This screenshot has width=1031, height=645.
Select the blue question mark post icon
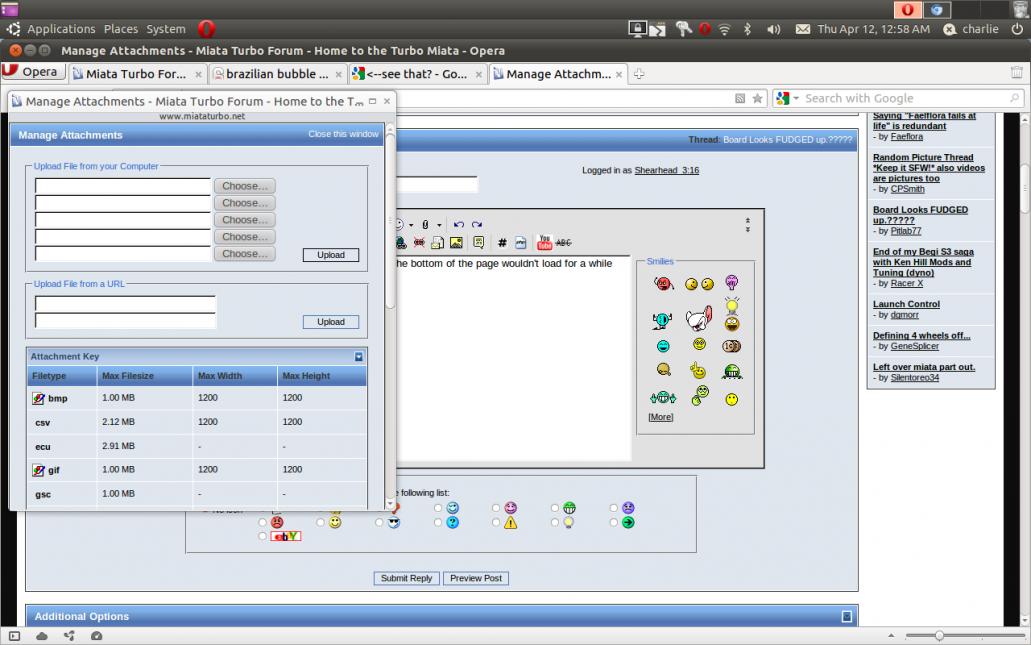452,522
